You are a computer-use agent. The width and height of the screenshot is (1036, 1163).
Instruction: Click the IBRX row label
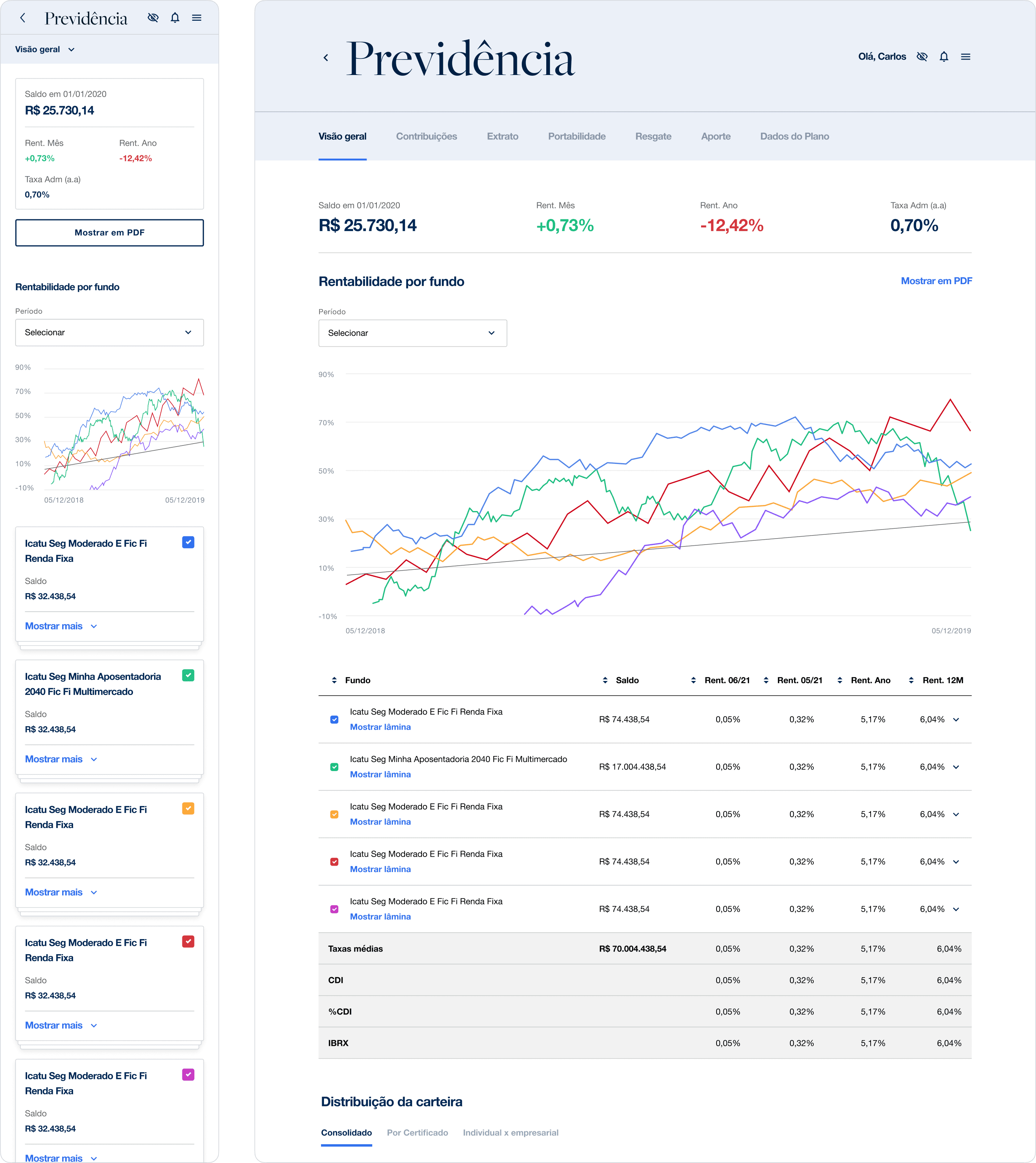338,1044
